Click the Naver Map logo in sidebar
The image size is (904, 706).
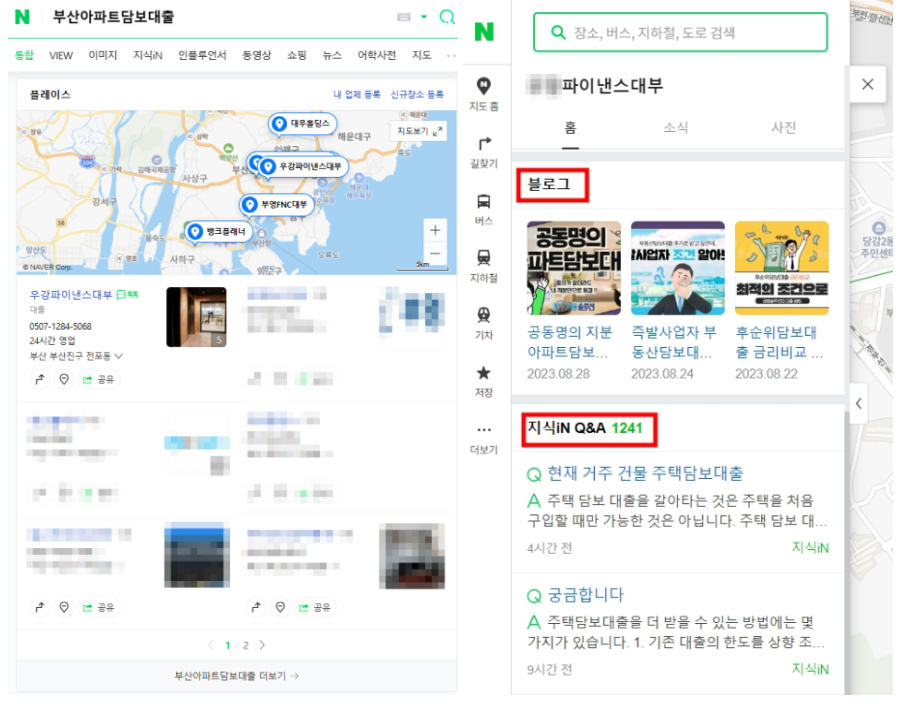pyautogui.click(x=484, y=32)
